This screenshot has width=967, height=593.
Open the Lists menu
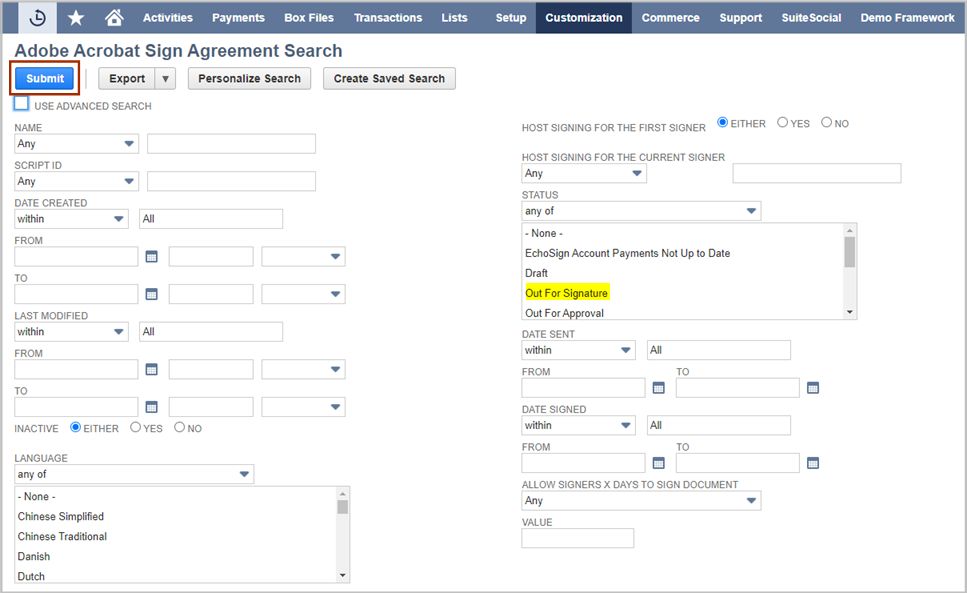tap(455, 18)
